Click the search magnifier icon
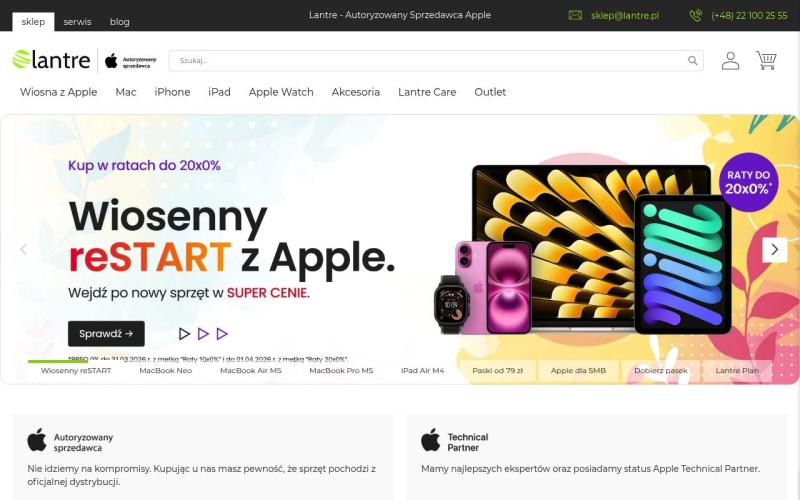The height and width of the screenshot is (500, 800). click(x=692, y=61)
